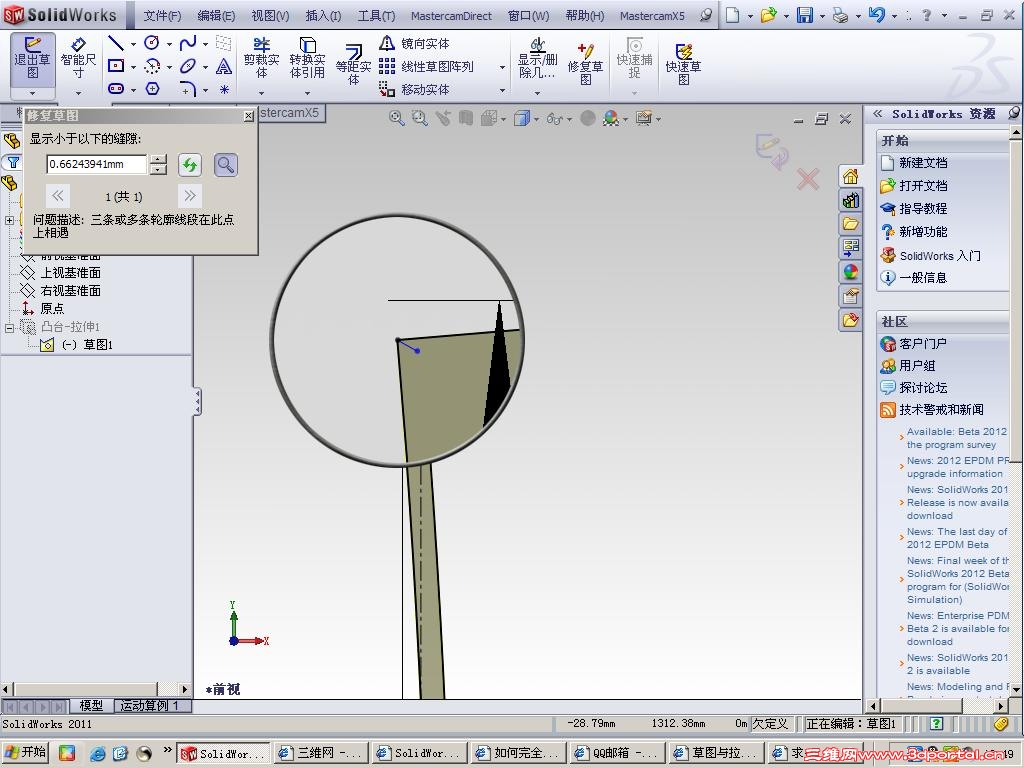Open the 工具(T) menu
This screenshot has width=1024, height=768.
[376, 15]
